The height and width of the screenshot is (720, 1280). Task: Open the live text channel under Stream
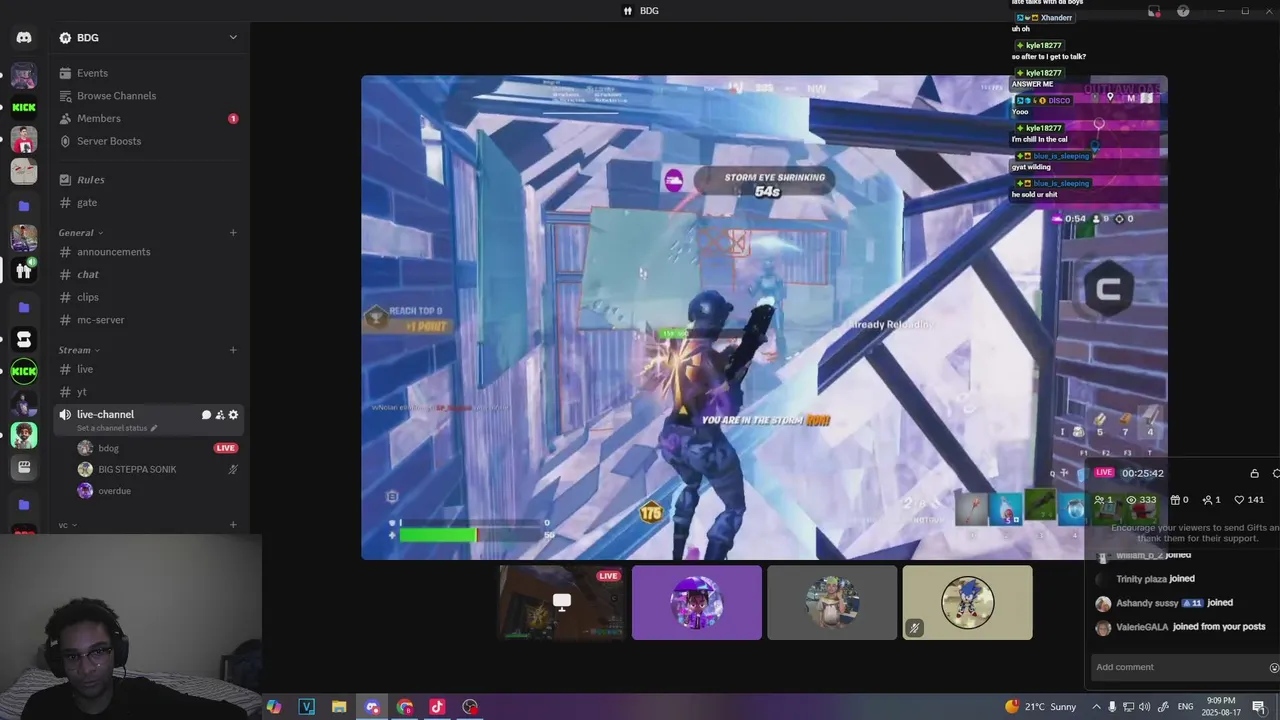coord(149,369)
